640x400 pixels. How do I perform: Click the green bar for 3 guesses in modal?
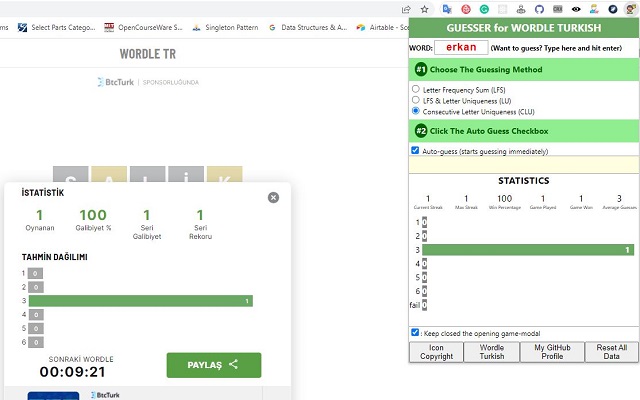click(x=141, y=301)
